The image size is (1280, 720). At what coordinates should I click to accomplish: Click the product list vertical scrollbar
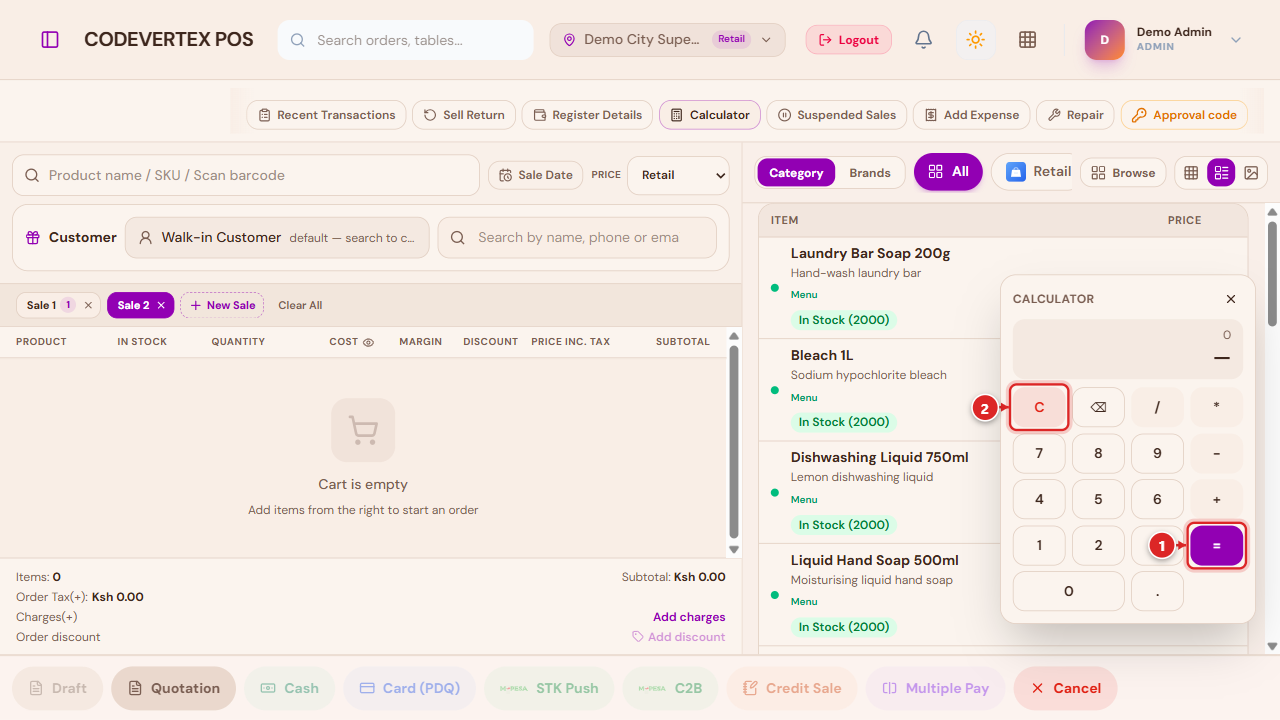pyautogui.click(x=1272, y=273)
